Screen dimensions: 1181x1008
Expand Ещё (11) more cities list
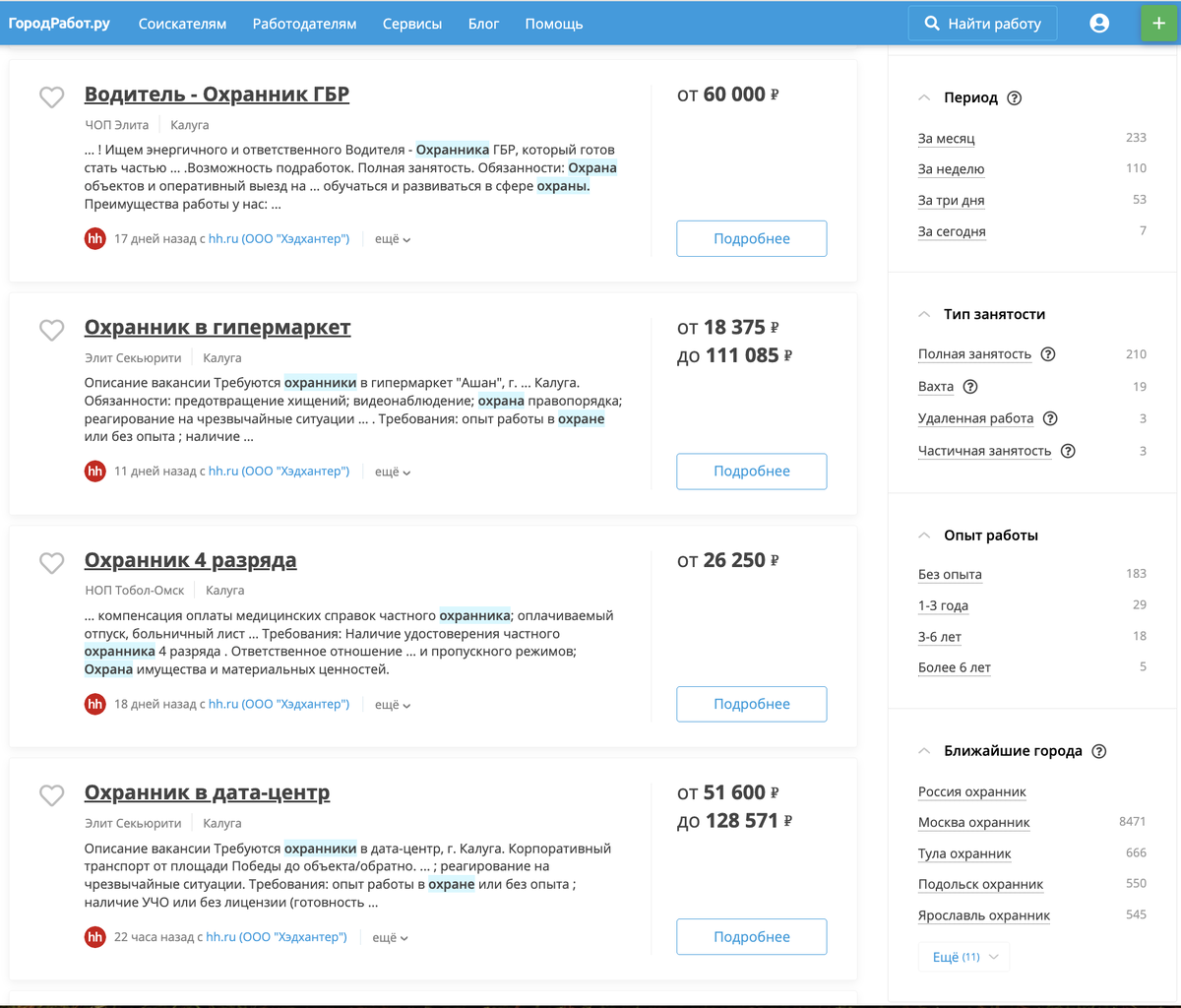pyautogui.click(x=963, y=957)
